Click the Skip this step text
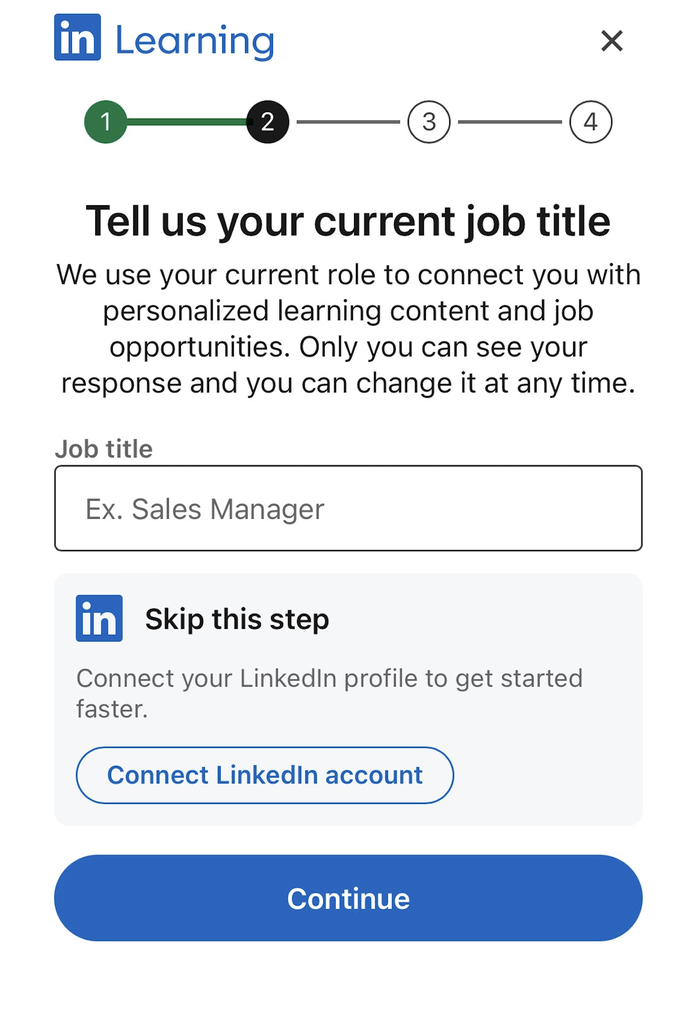Screen dimensions: 698x1024 tap(236, 619)
